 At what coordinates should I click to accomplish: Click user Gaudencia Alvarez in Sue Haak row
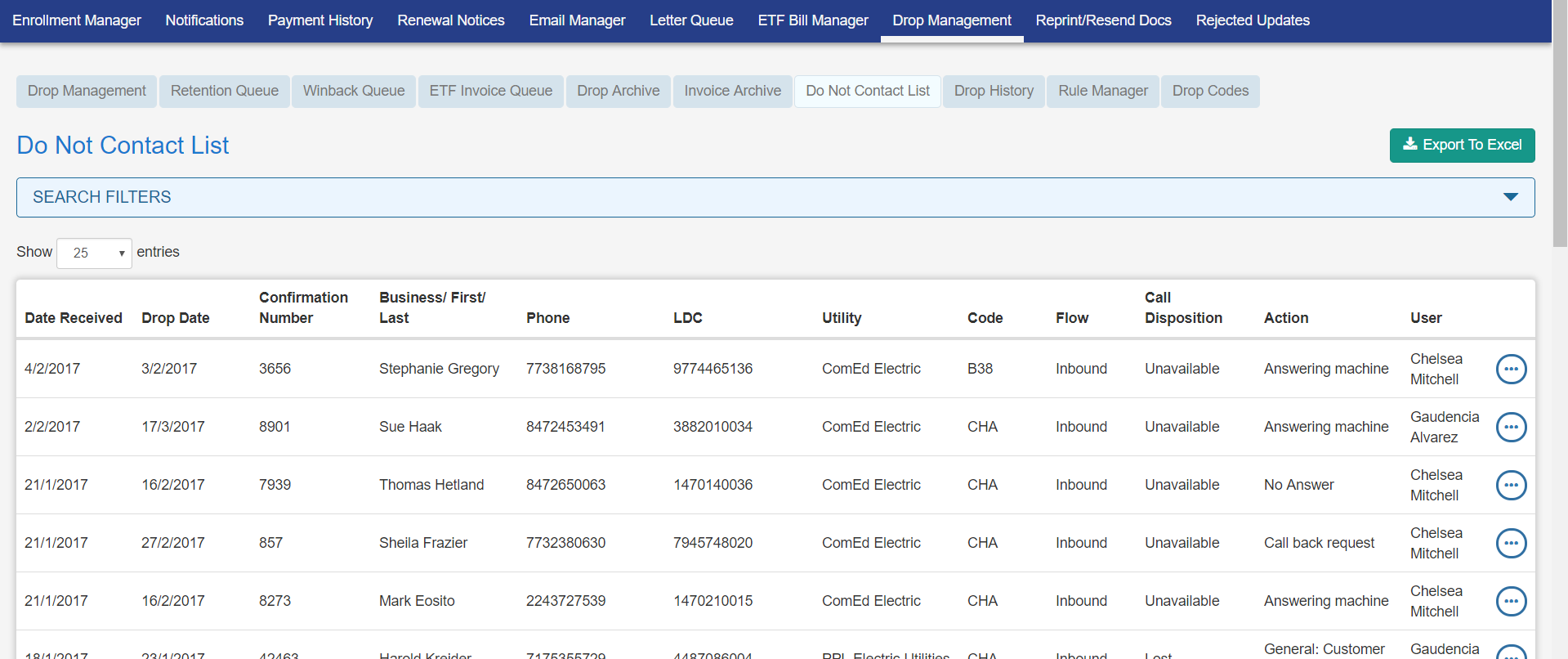coord(1445,427)
